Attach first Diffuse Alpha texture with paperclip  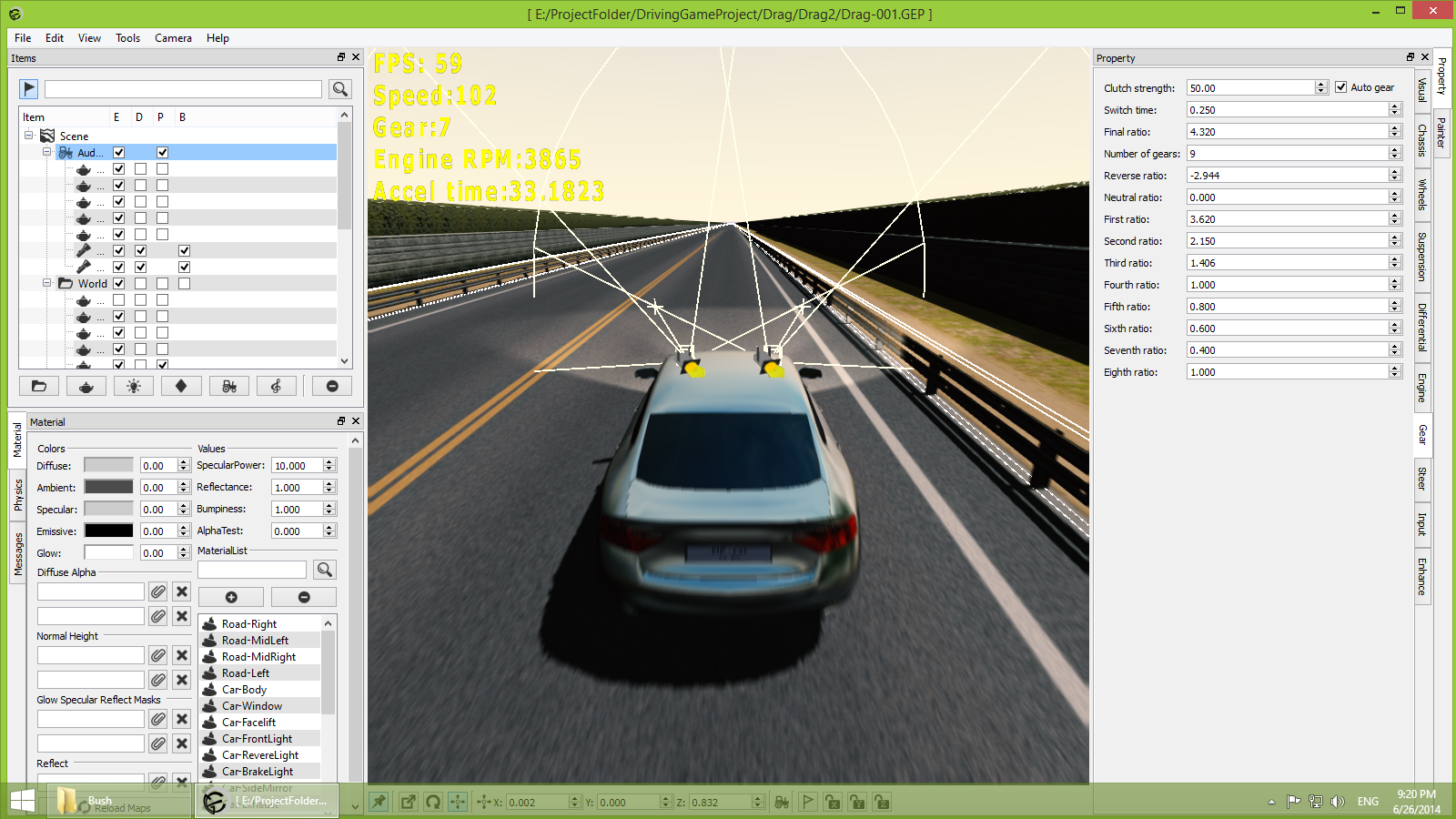point(158,591)
